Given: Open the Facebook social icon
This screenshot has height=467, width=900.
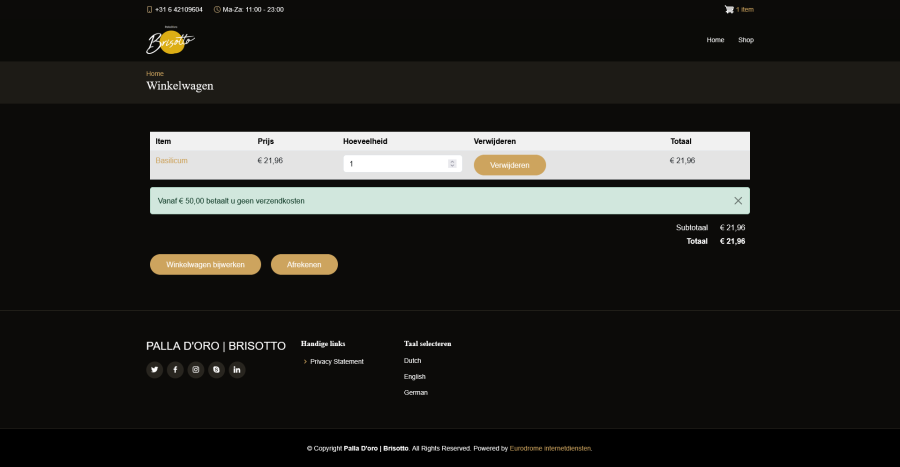Looking at the screenshot, I should (x=175, y=370).
